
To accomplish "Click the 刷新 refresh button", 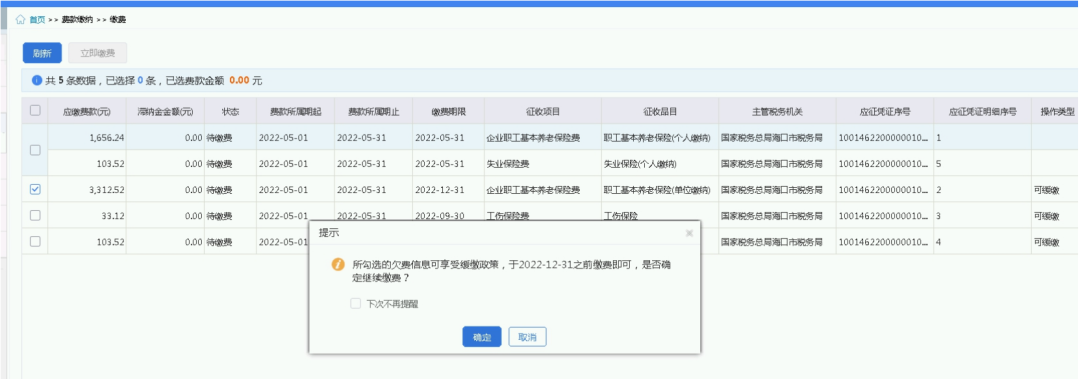I will [42, 53].
